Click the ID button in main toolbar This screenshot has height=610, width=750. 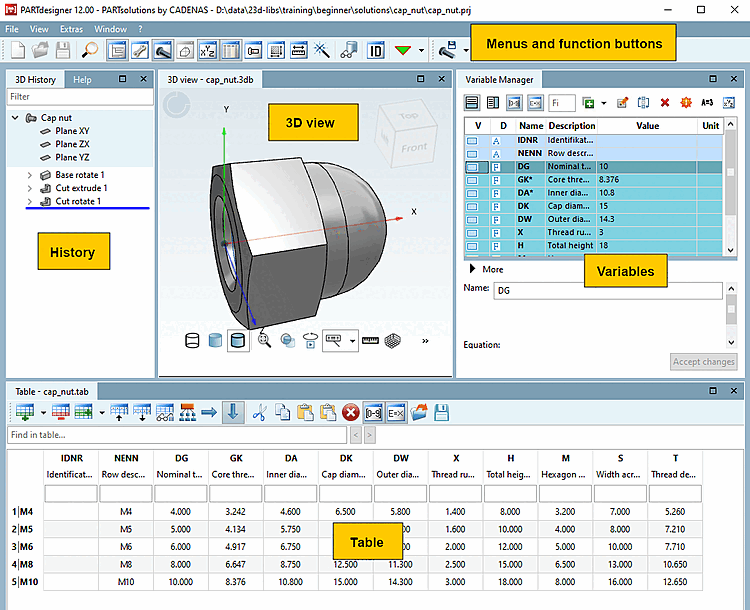pyautogui.click(x=376, y=49)
